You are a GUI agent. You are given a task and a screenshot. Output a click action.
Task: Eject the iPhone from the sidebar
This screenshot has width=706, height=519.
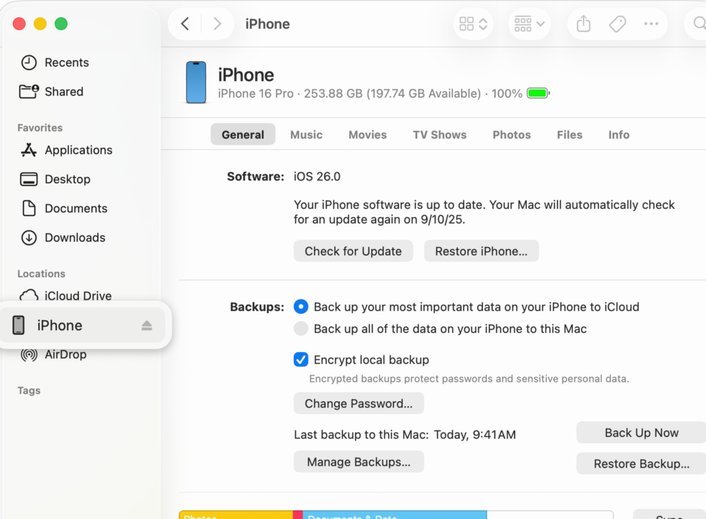click(147, 325)
